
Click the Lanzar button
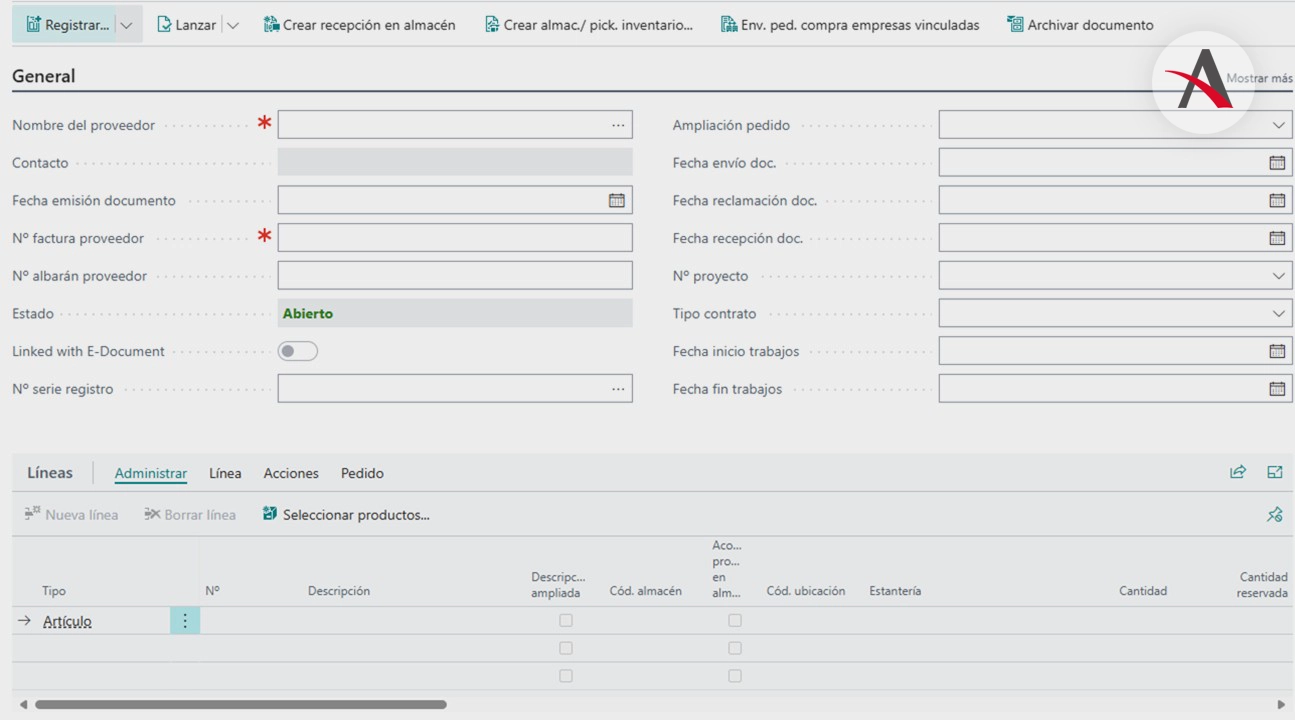pyautogui.click(x=186, y=25)
